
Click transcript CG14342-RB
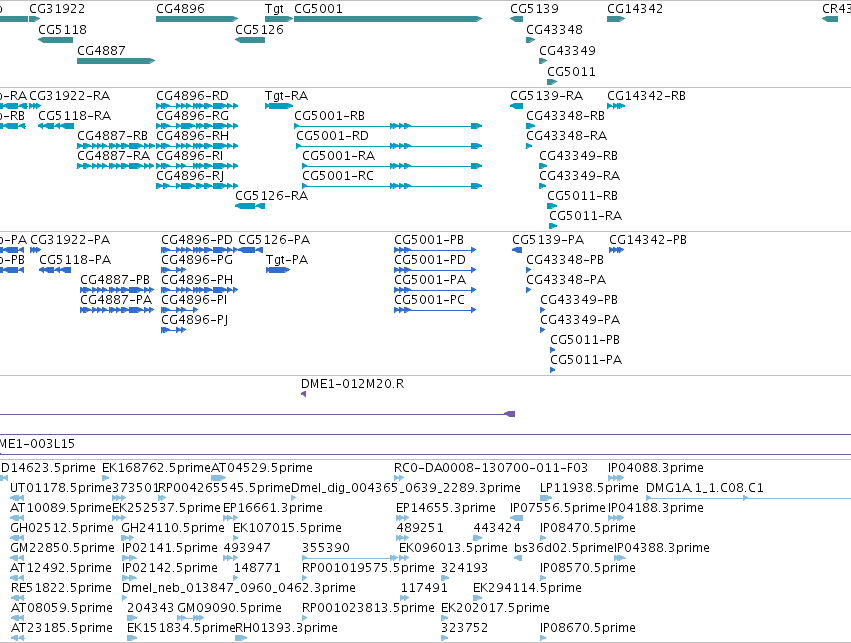pyautogui.click(x=646, y=96)
